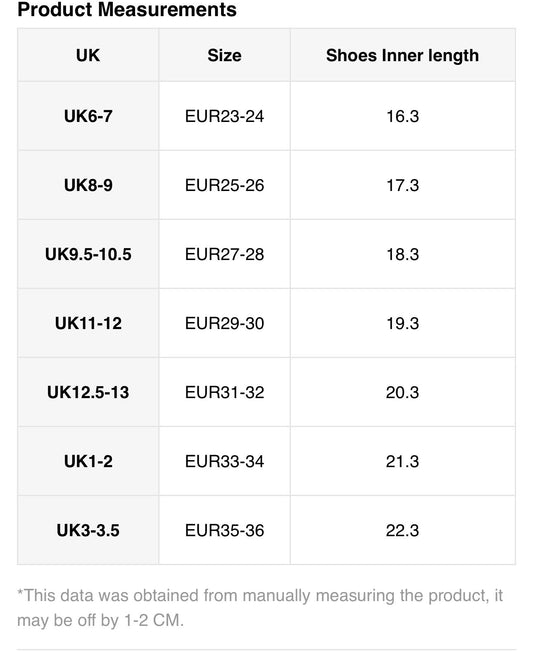Select the UK12.5-13 row label
This screenshot has width=533, height=654.
point(88,392)
